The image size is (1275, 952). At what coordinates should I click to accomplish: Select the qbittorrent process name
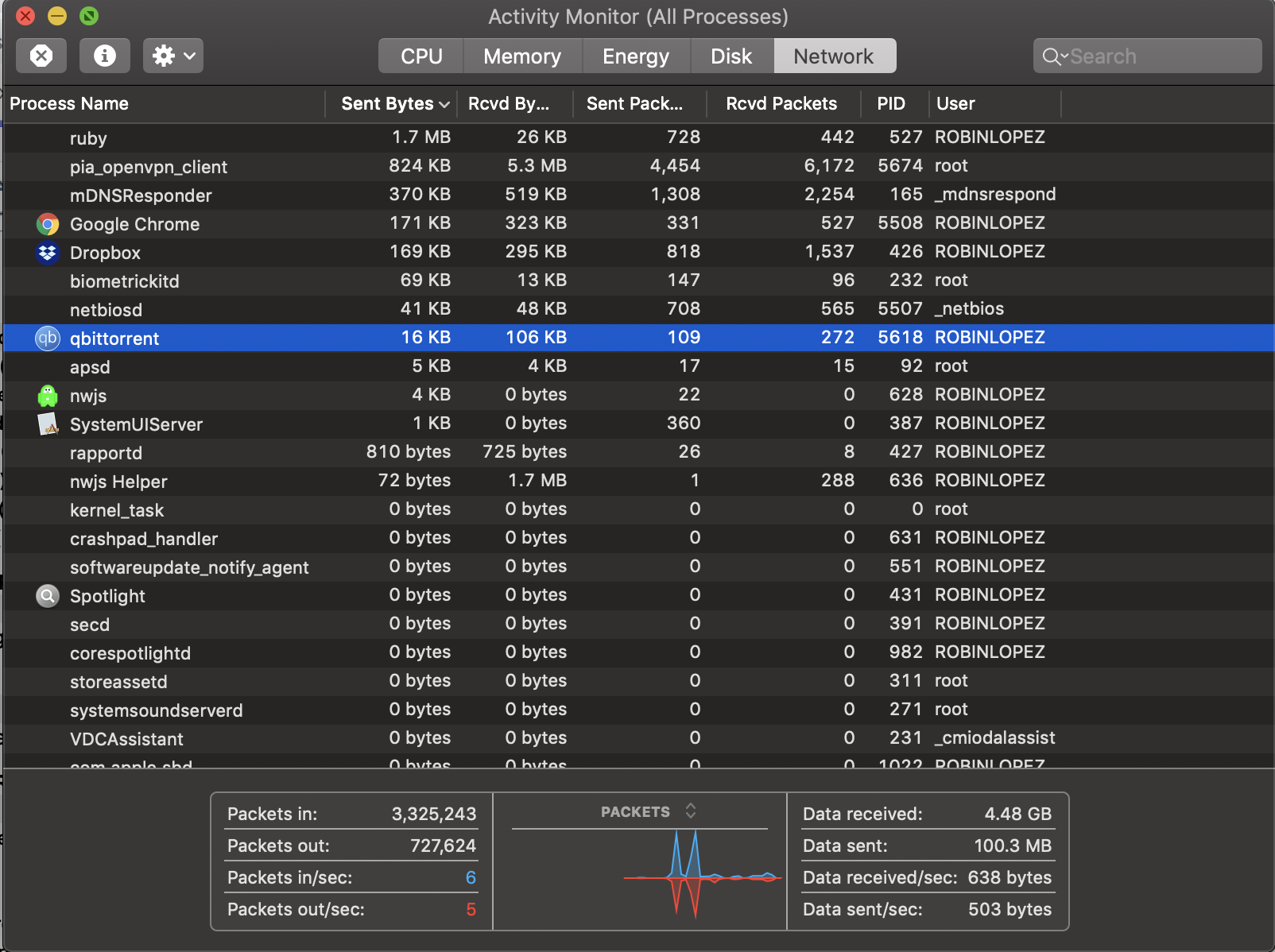114,339
